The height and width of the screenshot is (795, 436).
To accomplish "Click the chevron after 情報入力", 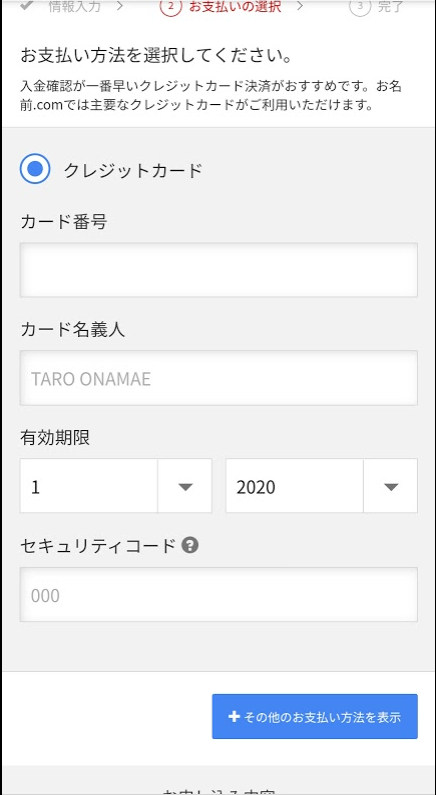I will click(120, 6).
